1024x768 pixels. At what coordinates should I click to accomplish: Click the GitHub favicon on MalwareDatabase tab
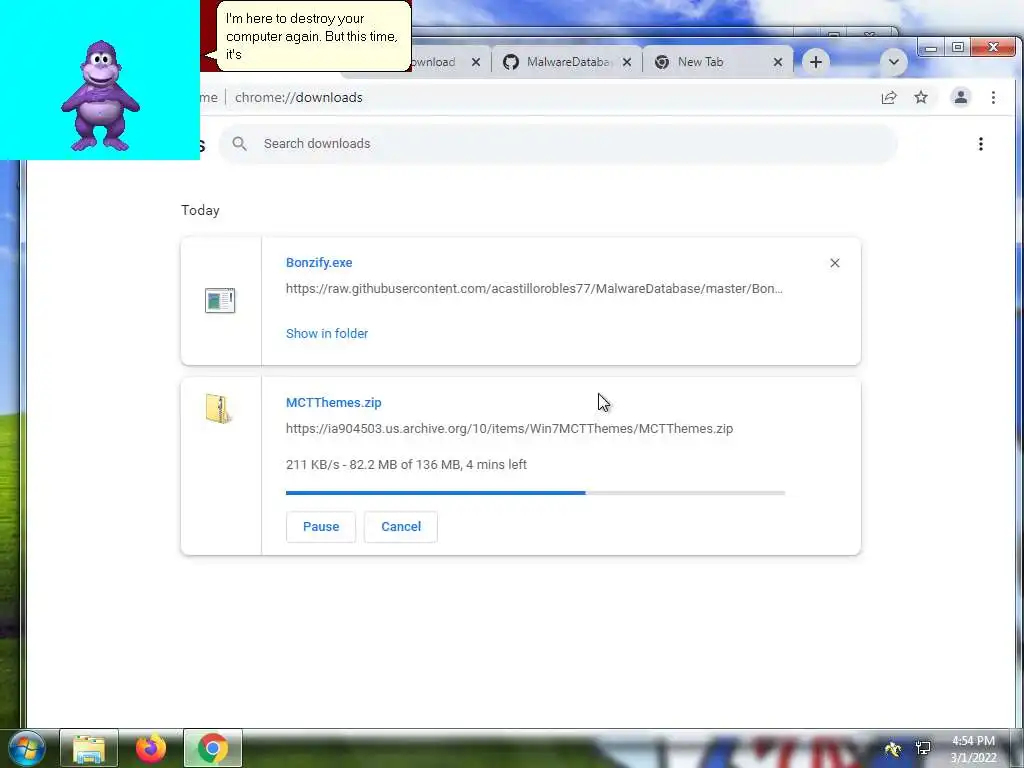[511, 62]
